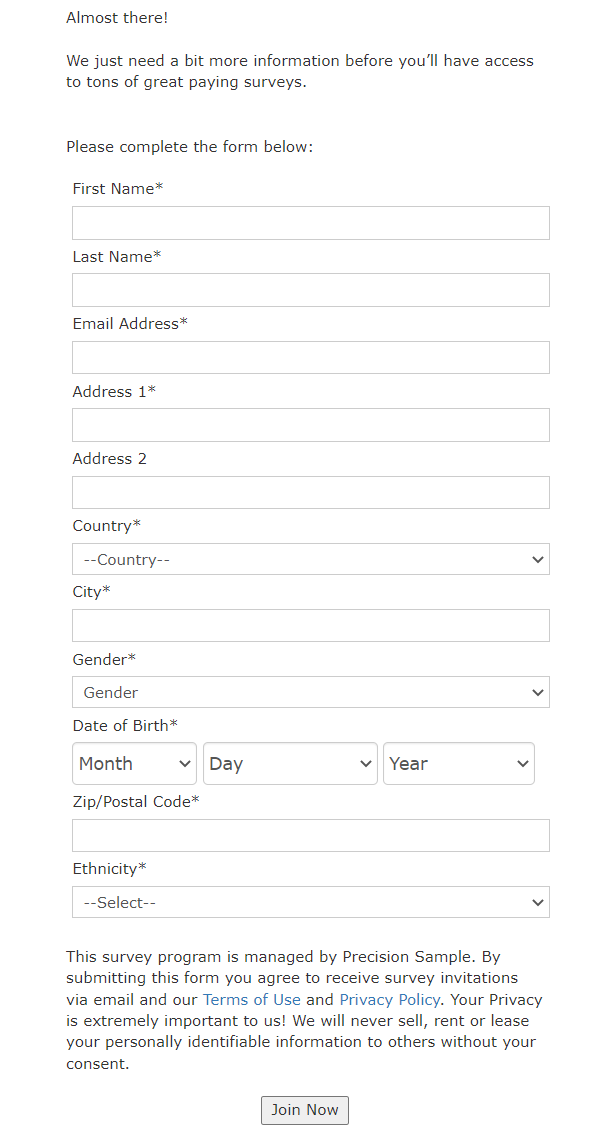Open the birth Year dropdown

(x=458, y=764)
